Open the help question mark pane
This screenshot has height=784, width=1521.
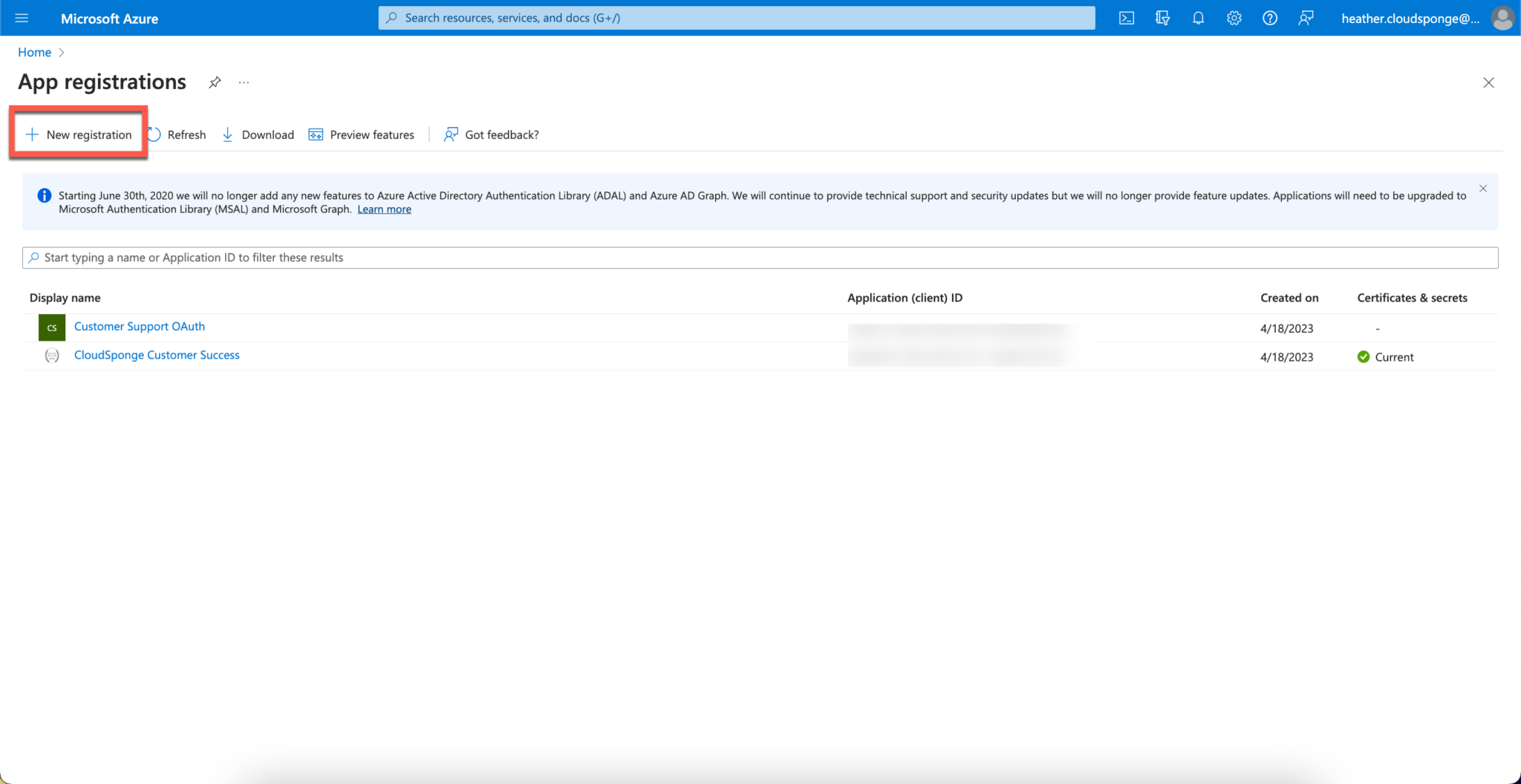1270,17
